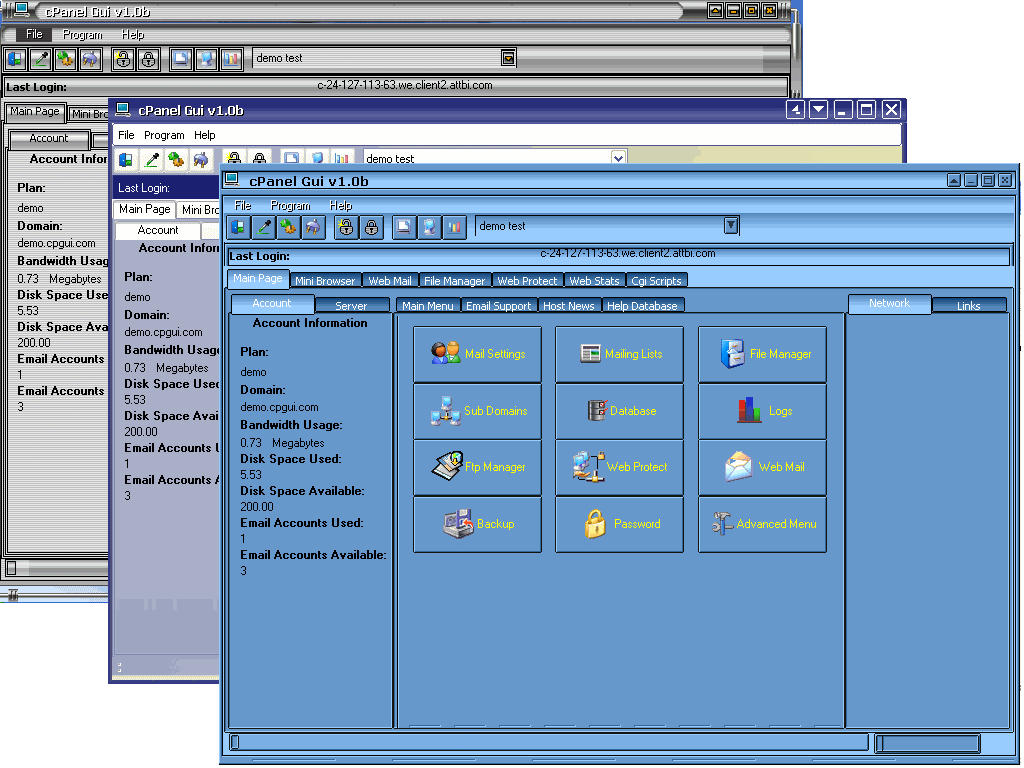Click the bottom status bar of front window

pyautogui.click(x=548, y=742)
